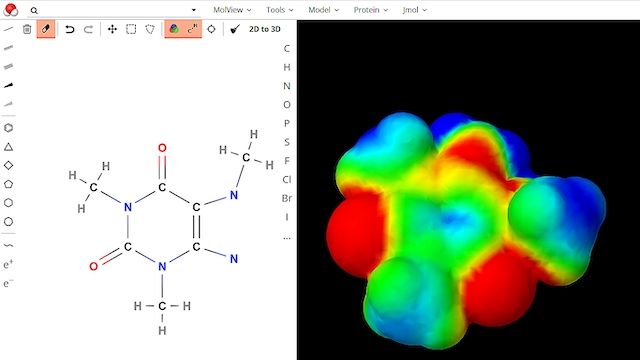Choose the lasso selection tool

coord(150,29)
